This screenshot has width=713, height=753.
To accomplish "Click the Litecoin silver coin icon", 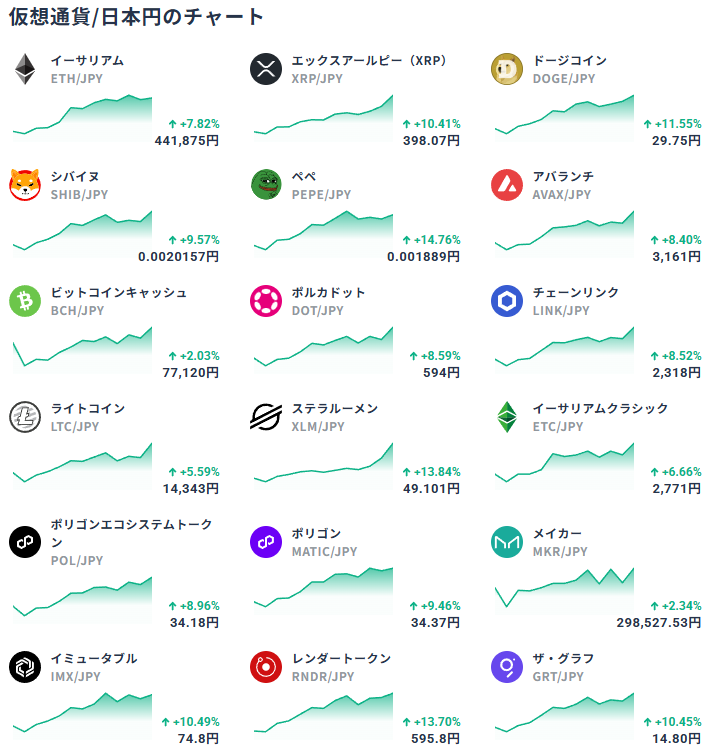I will (25, 417).
